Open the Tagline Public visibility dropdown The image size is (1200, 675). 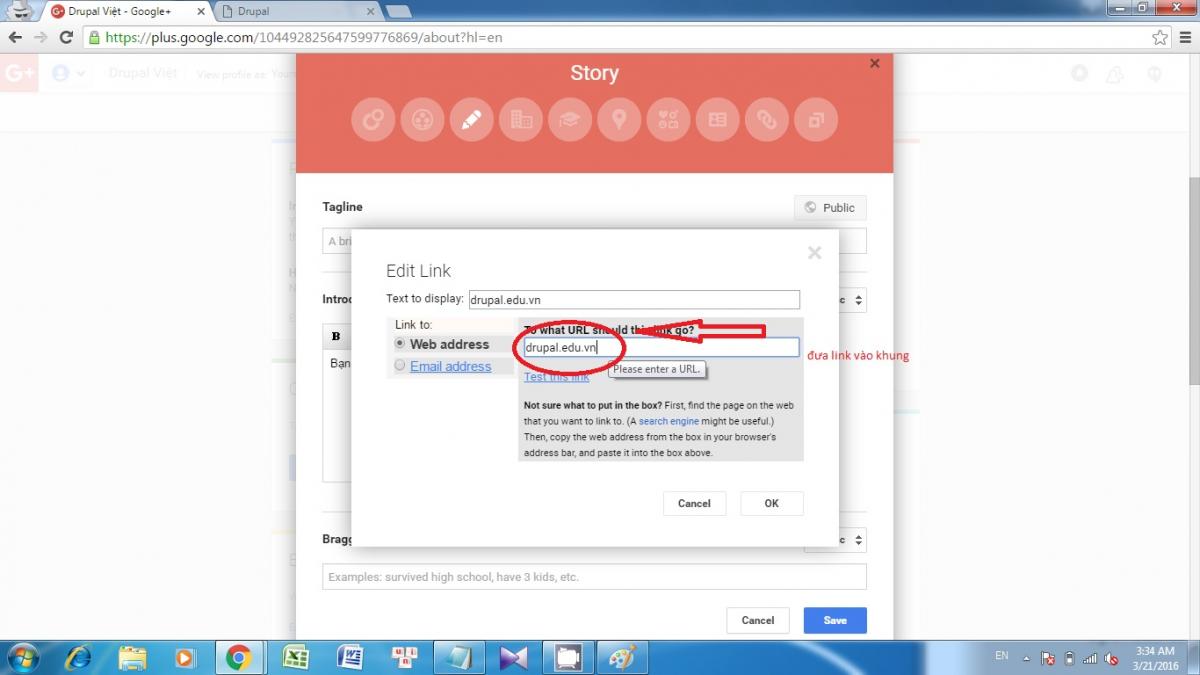pyautogui.click(x=830, y=208)
